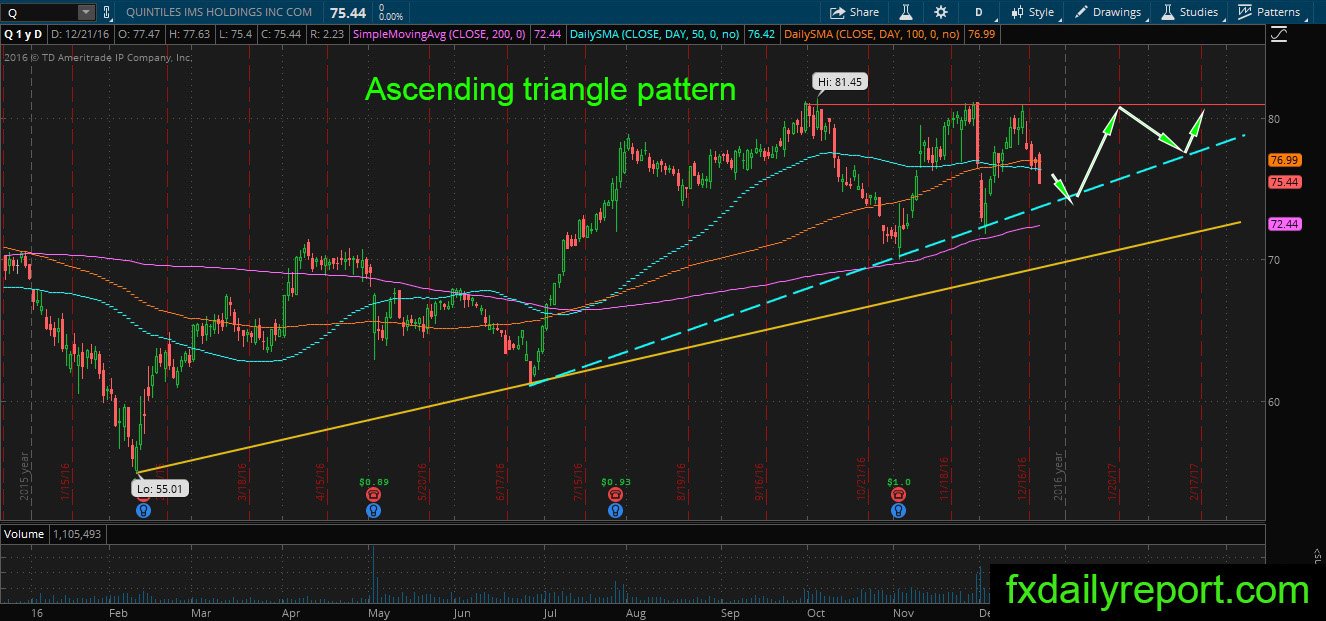Click the earnings phone icon under $0.89
Screen dimensions: 1326x621
coord(373,494)
